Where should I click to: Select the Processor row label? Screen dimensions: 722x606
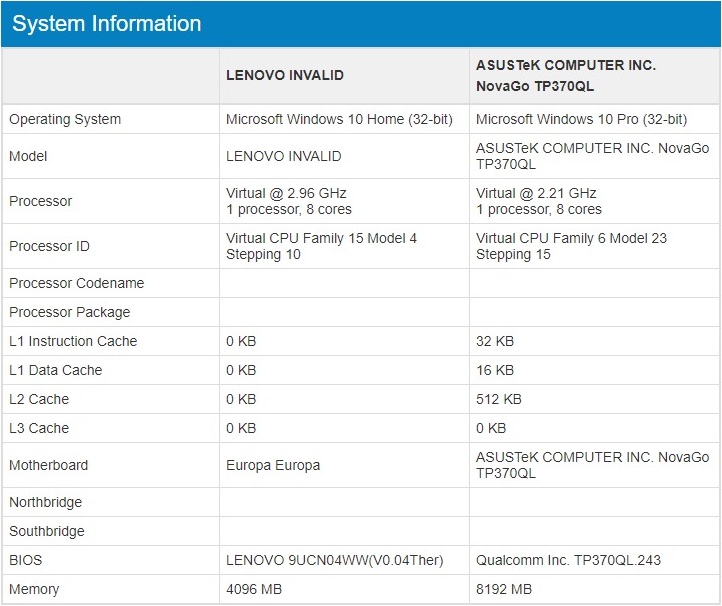41,201
